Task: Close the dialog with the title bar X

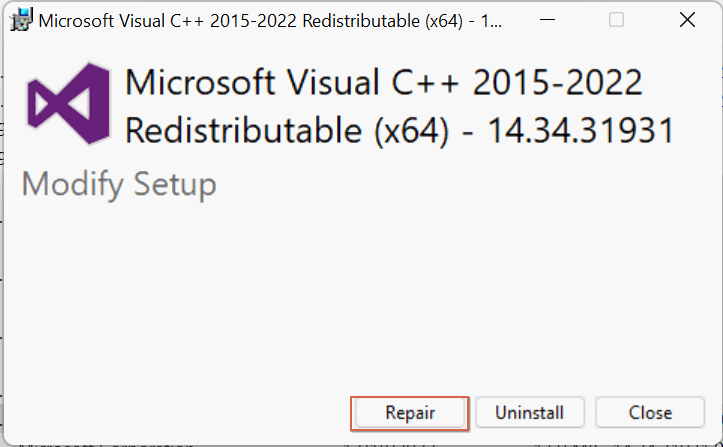Action: [687, 20]
